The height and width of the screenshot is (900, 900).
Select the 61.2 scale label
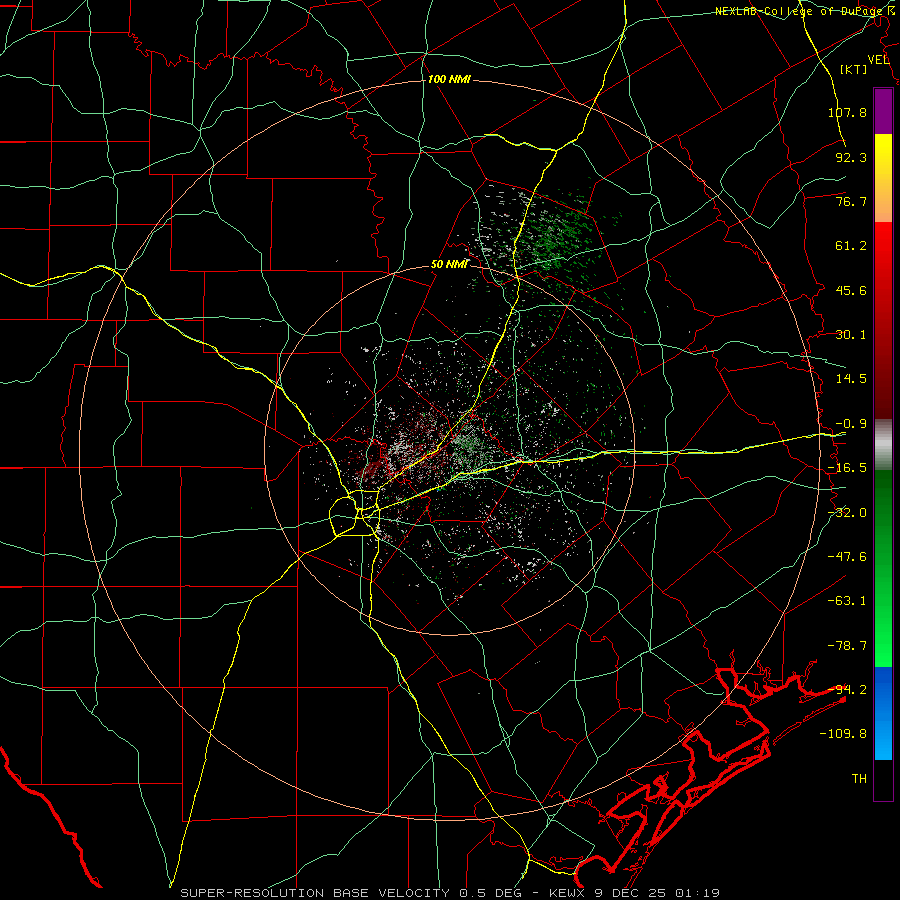click(851, 246)
